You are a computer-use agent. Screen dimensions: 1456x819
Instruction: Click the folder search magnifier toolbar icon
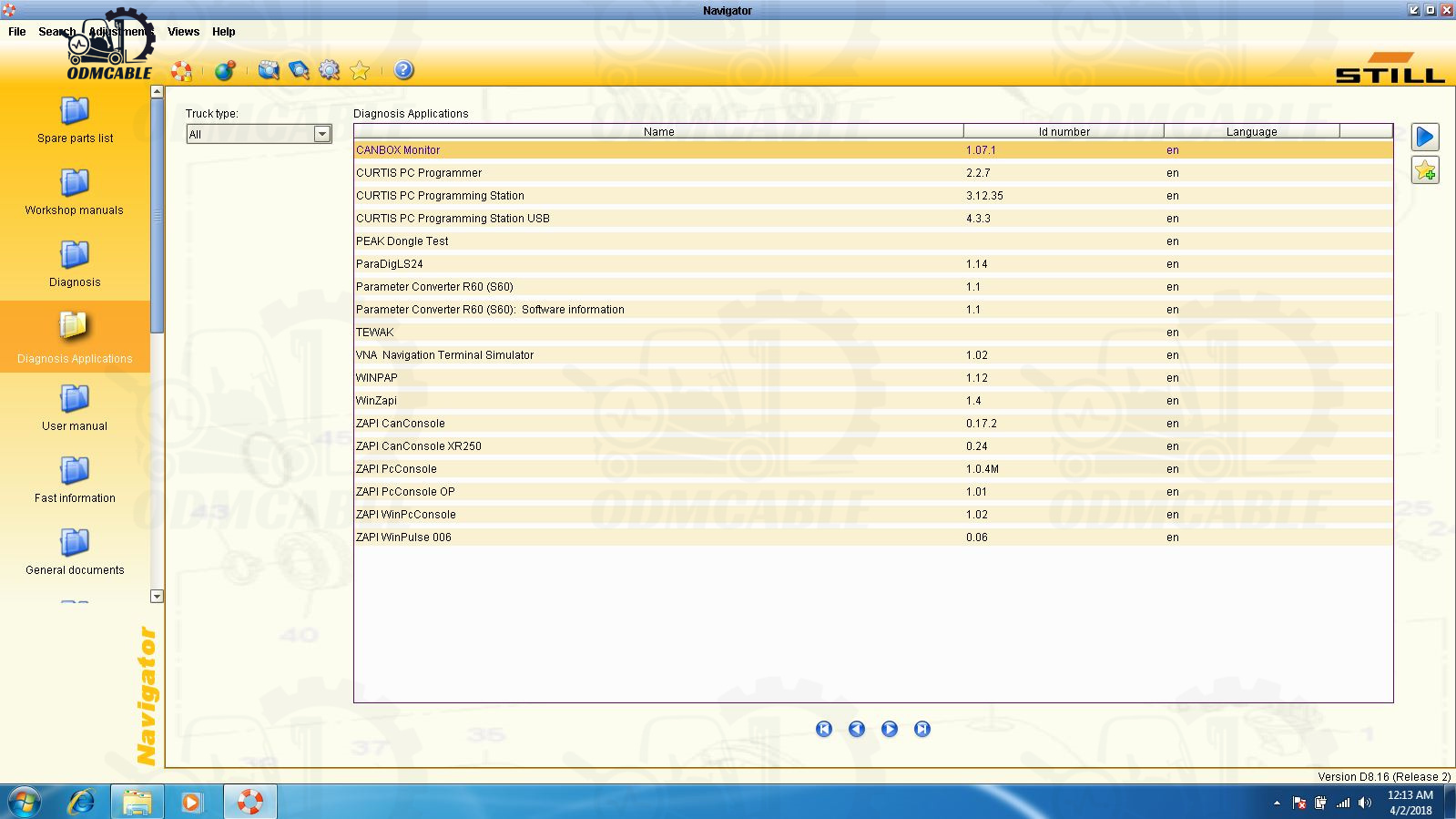268,70
